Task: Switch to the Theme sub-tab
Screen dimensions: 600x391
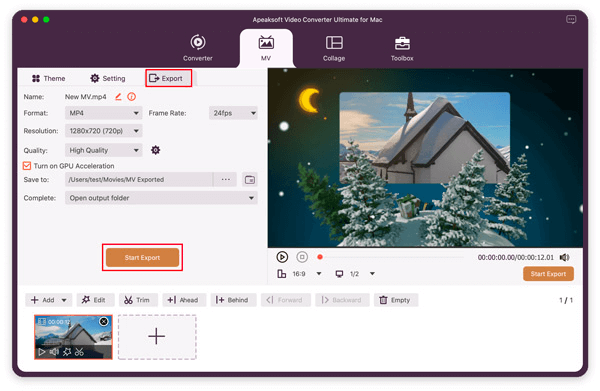Action: 49,78
